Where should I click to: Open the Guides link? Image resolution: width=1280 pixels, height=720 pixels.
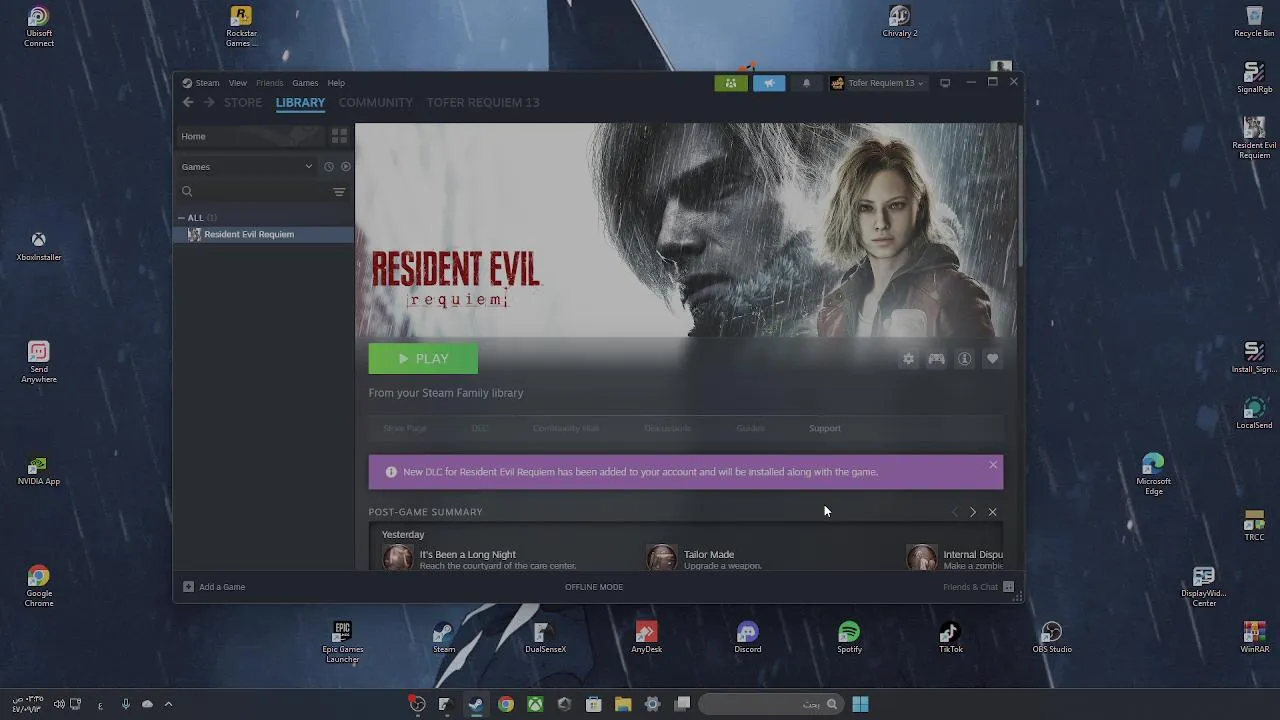[750, 428]
